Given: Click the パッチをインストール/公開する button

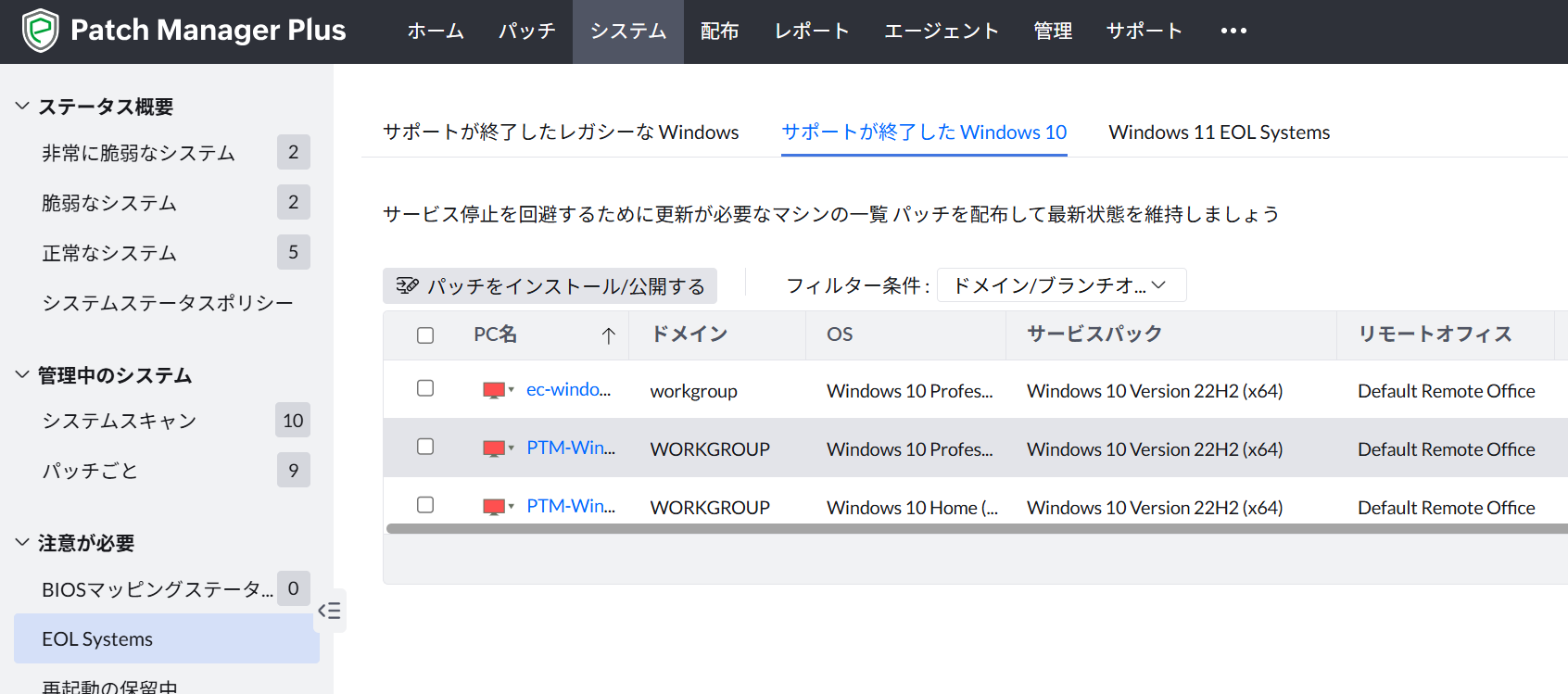Looking at the screenshot, I should click(550, 286).
